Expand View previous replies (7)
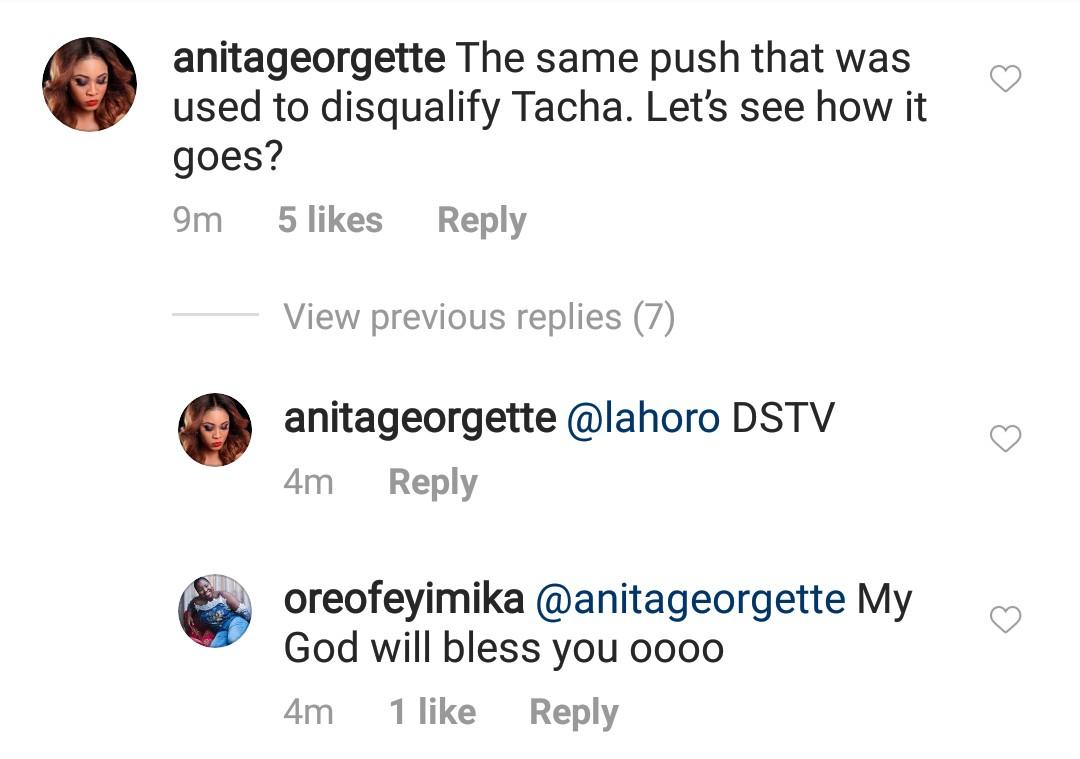Image resolution: width=1080 pixels, height=759 pixels. (x=479, y=317)
